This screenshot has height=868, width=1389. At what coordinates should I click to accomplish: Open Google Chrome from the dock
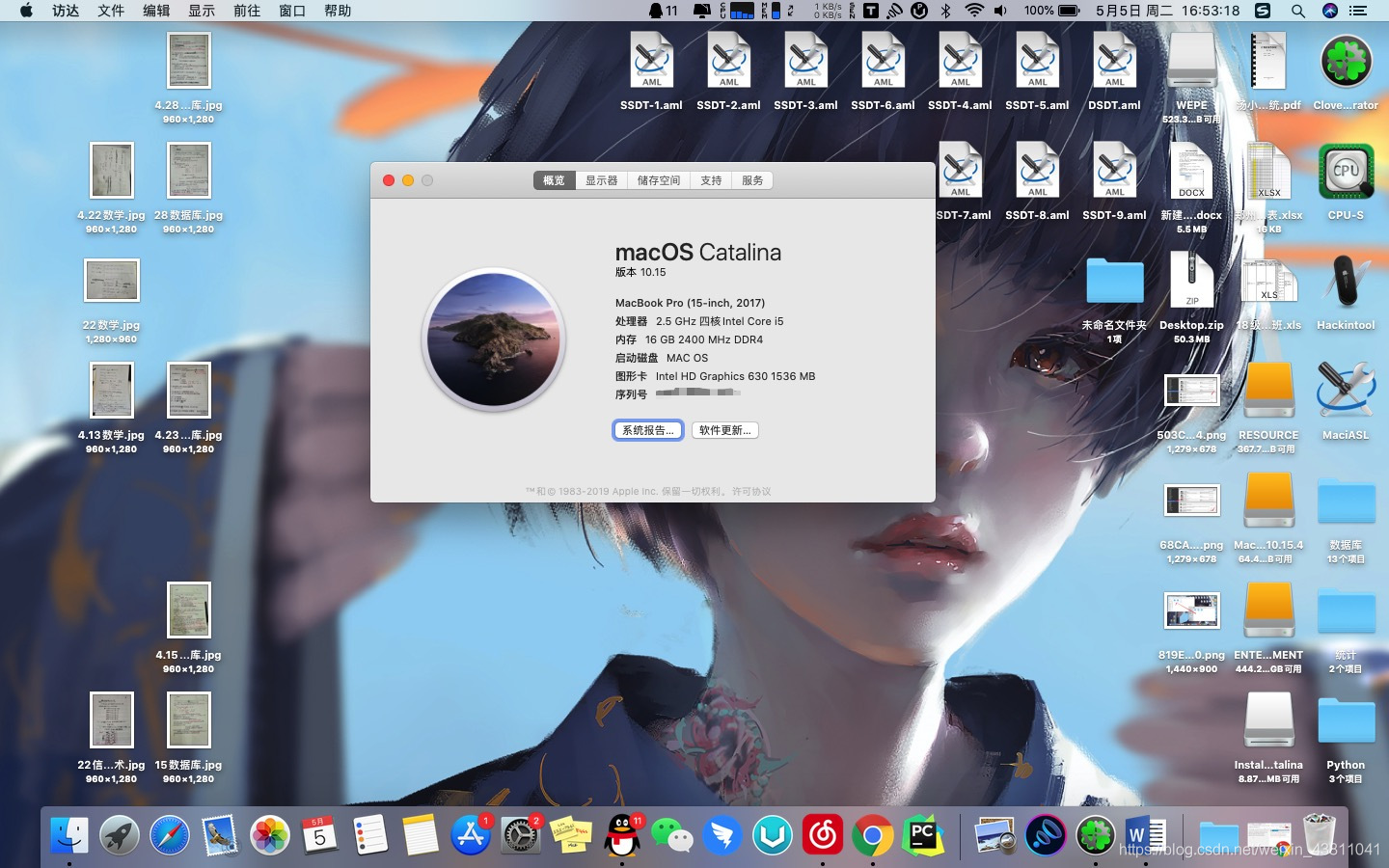coord(872,835)
